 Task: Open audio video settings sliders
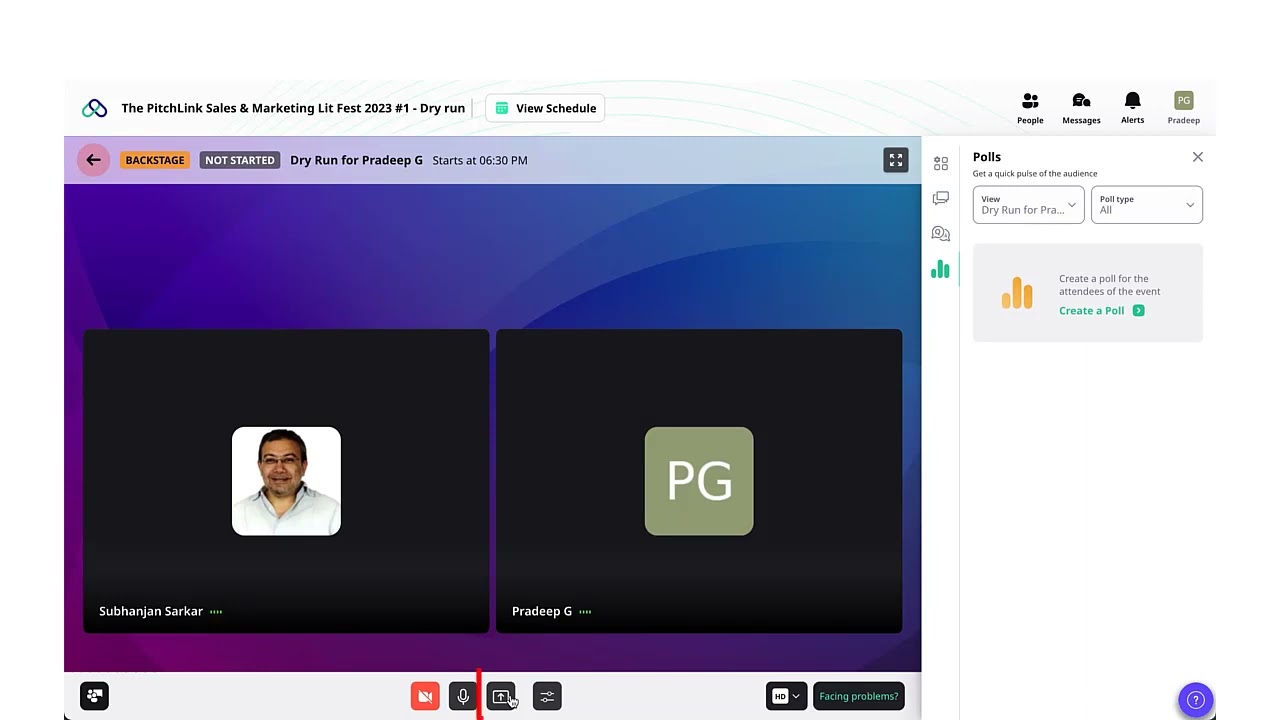tap(547, 696)
